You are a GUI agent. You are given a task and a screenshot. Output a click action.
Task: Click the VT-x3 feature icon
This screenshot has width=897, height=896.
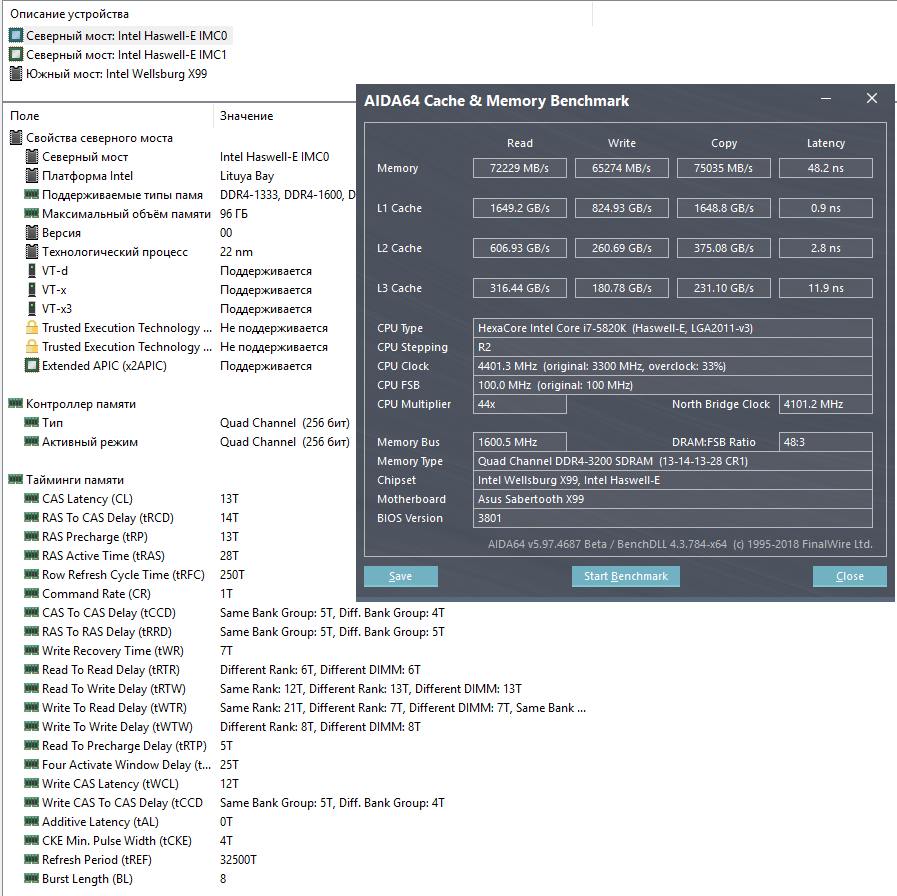(x=32, y=308)
